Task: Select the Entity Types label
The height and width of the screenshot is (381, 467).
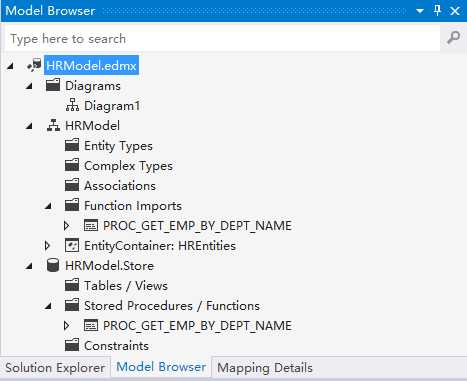Action: tap(118, 146)
